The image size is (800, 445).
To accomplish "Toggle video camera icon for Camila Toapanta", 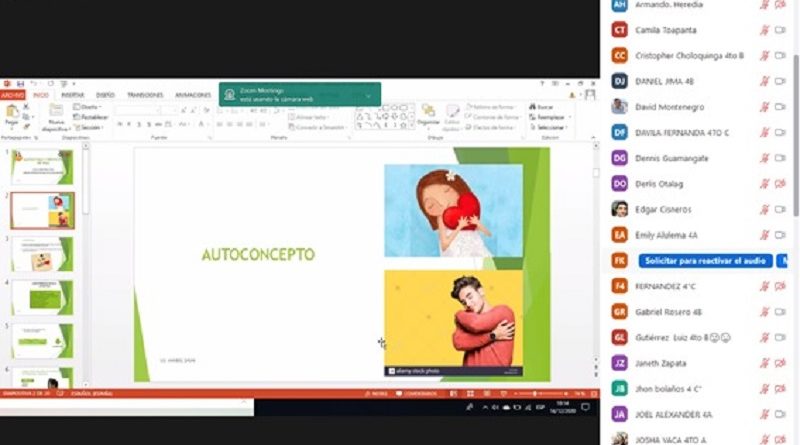I will click(780, 30).
